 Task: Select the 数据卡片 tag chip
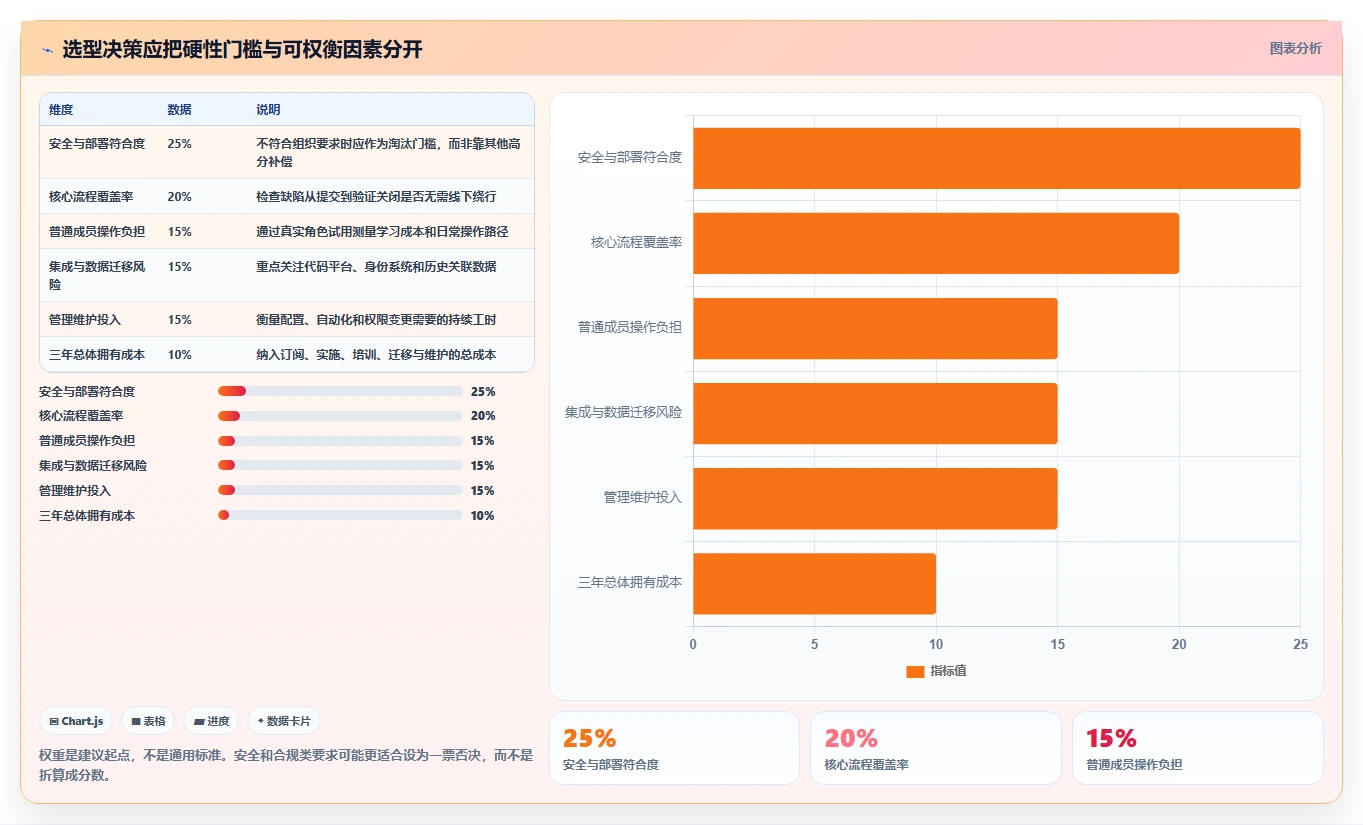284,721
